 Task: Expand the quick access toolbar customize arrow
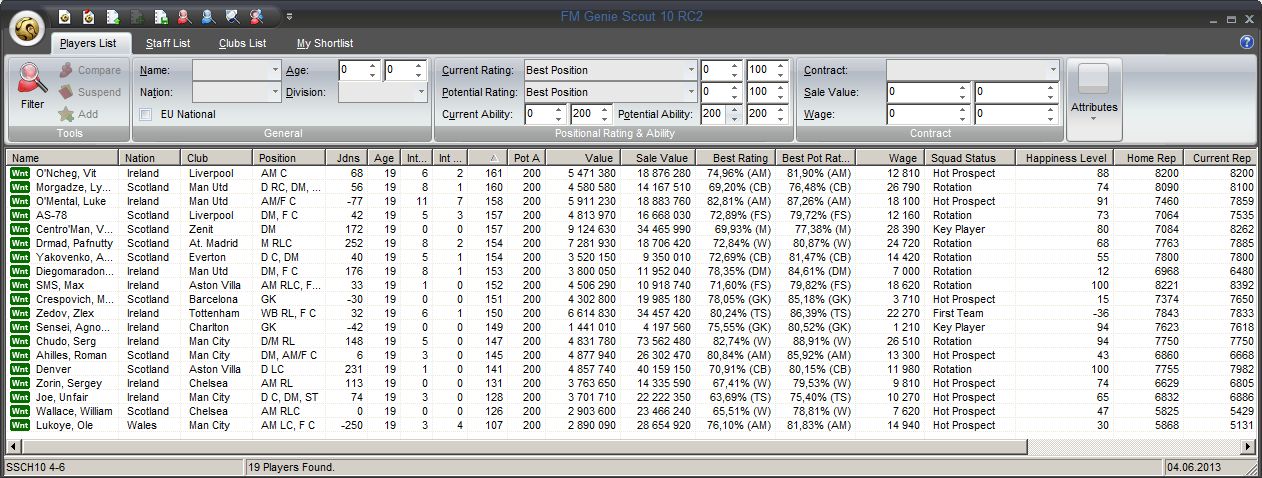(x=289, y=16)
